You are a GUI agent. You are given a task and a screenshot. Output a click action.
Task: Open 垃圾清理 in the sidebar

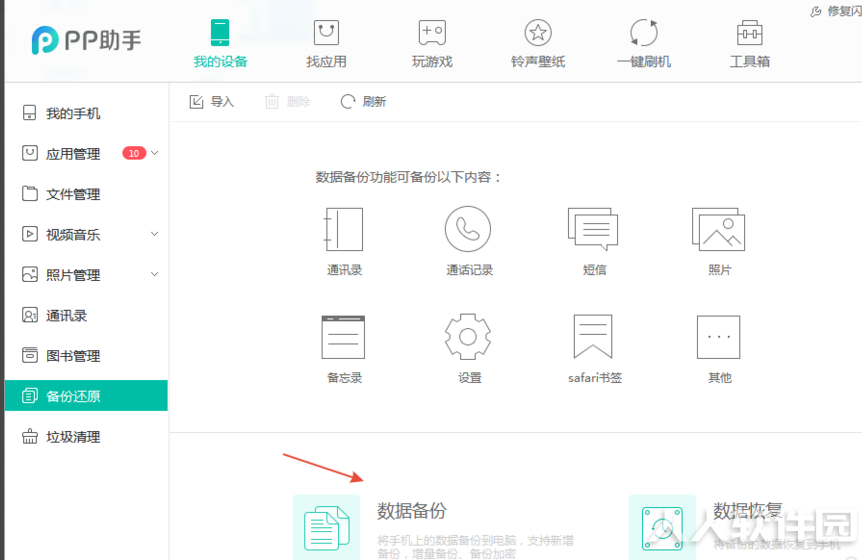(x=86, y=437)
